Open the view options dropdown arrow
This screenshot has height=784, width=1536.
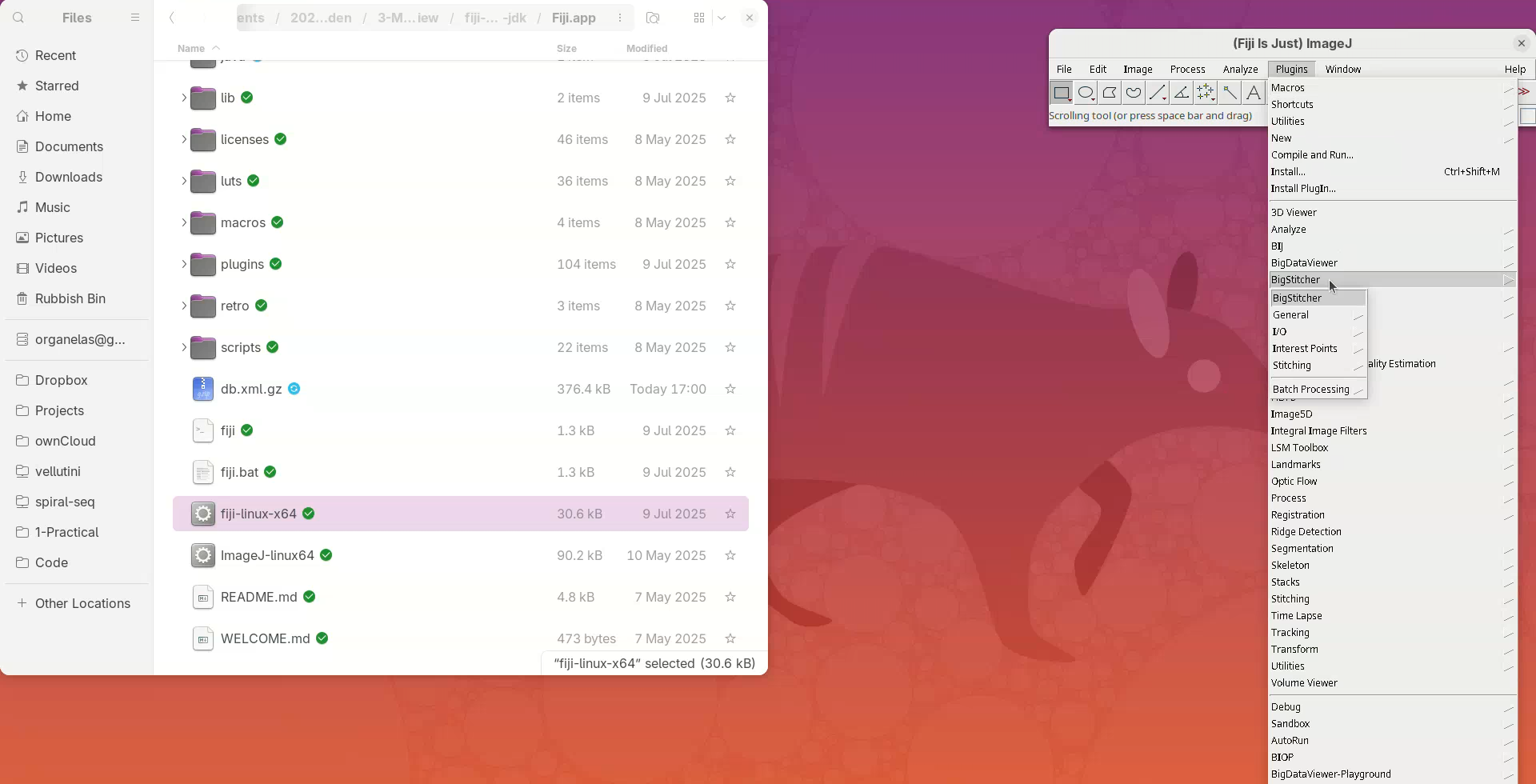pos(722,18)
